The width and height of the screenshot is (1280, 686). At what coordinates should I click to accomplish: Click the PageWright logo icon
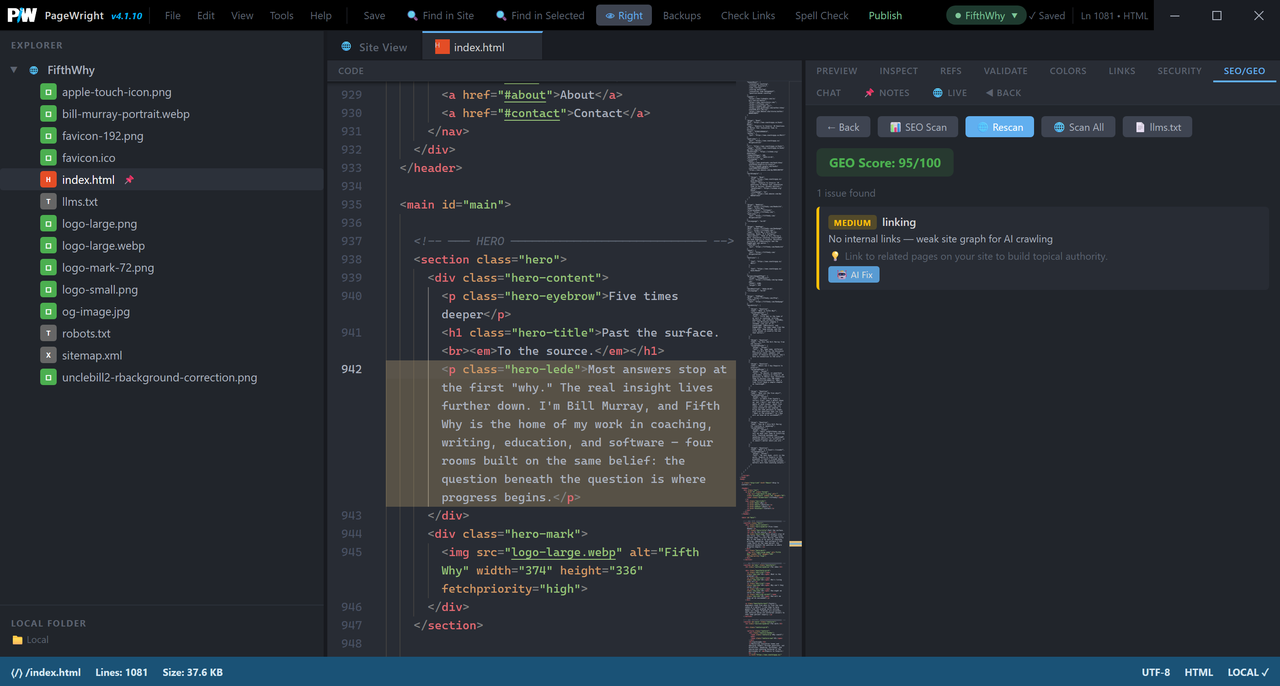click(x=22, y=15)
